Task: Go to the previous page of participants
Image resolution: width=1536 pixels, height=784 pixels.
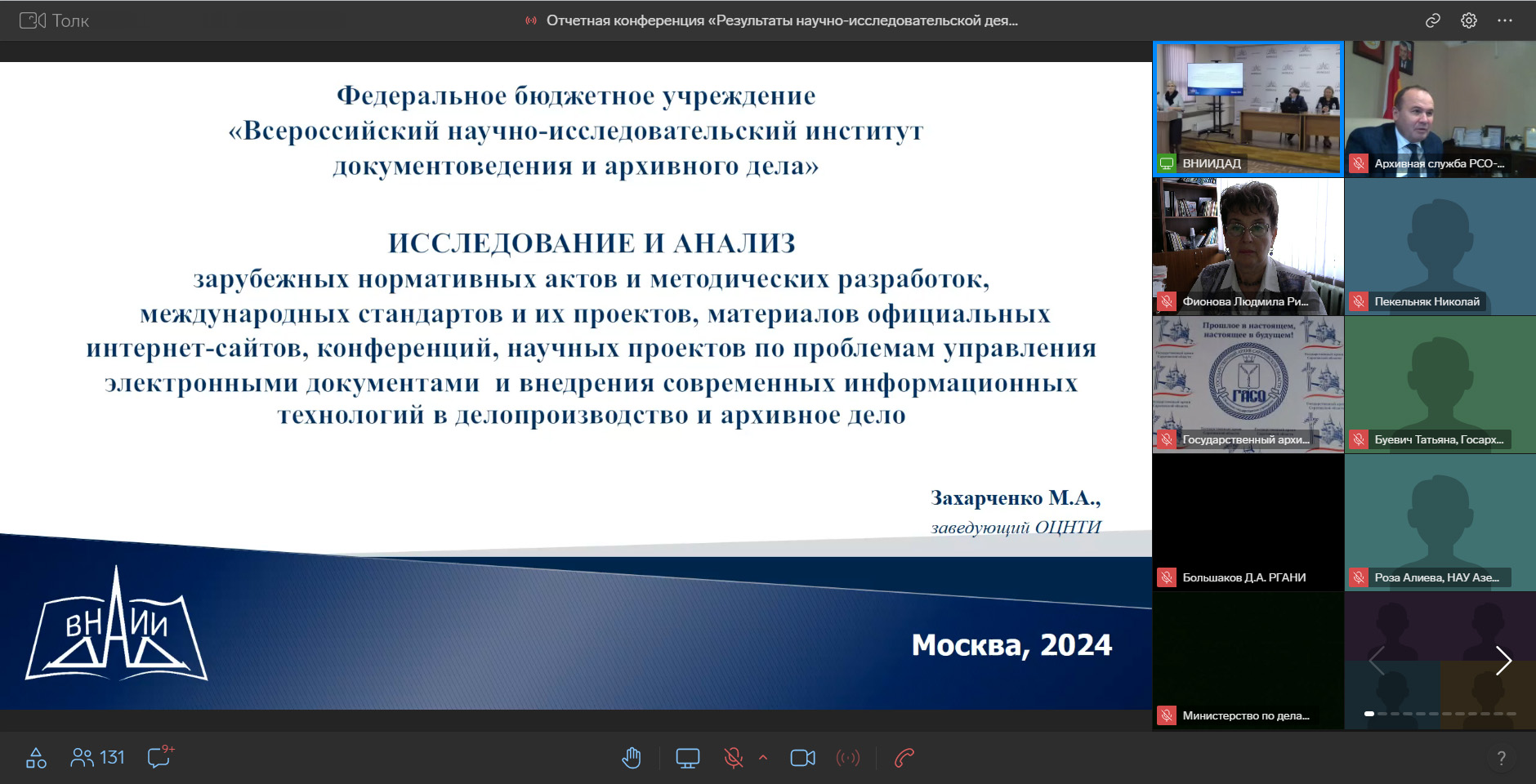Action: coord(1377,660)
